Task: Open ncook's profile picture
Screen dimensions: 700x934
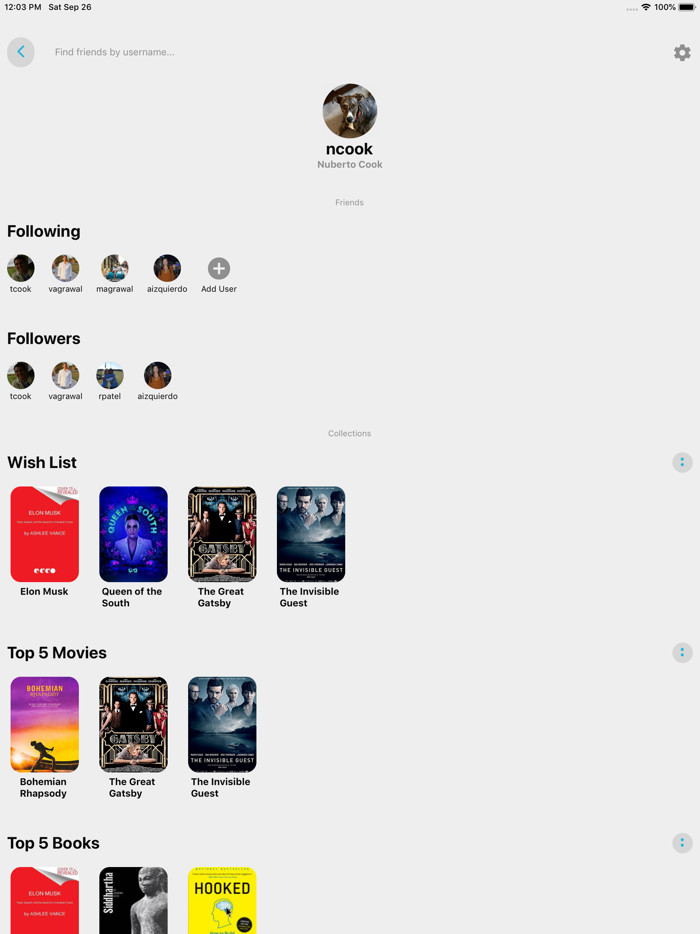Action: [350, 111]
